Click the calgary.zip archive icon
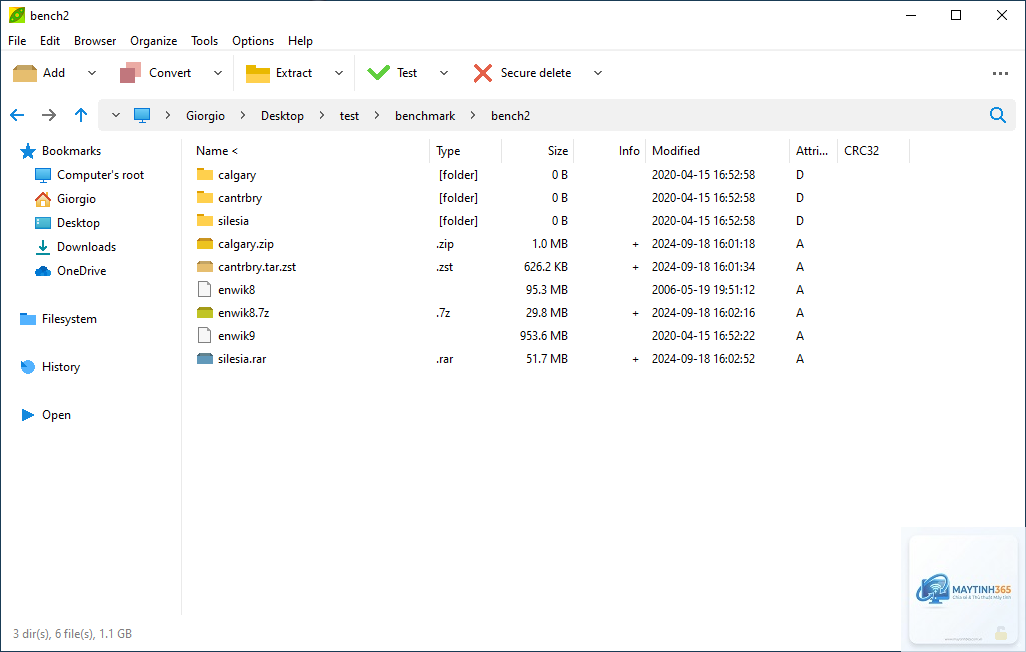This screenshot has width=1026, height=652. pos(205,244)
